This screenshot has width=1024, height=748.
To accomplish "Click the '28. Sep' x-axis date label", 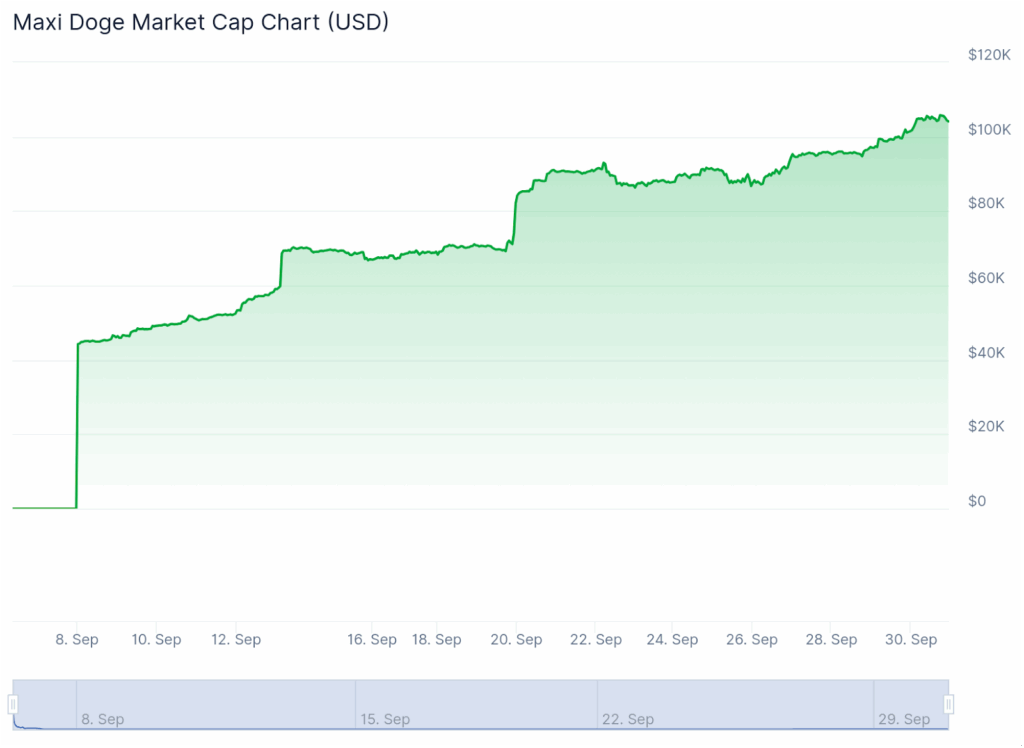I will point(832,639).
